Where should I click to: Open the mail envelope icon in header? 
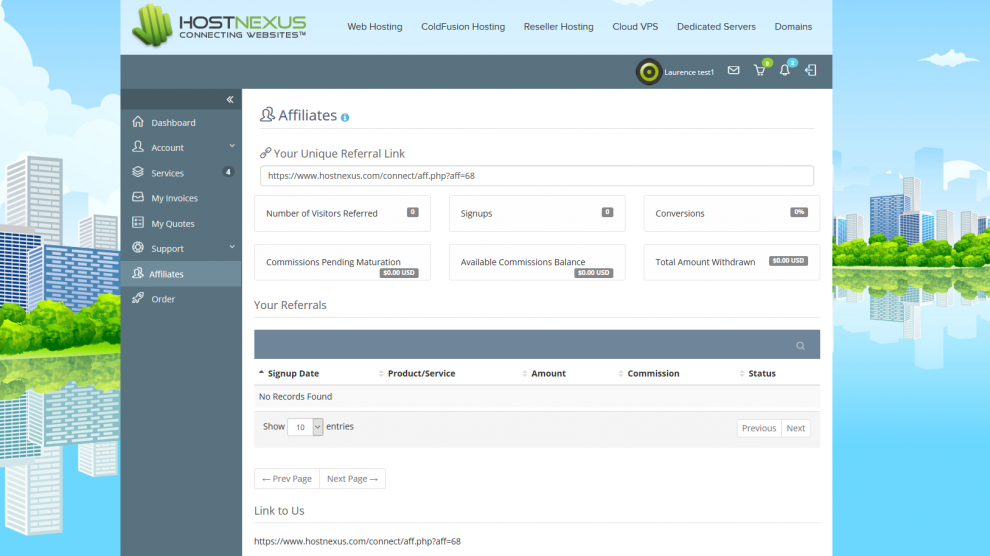(x=733, y=71)
